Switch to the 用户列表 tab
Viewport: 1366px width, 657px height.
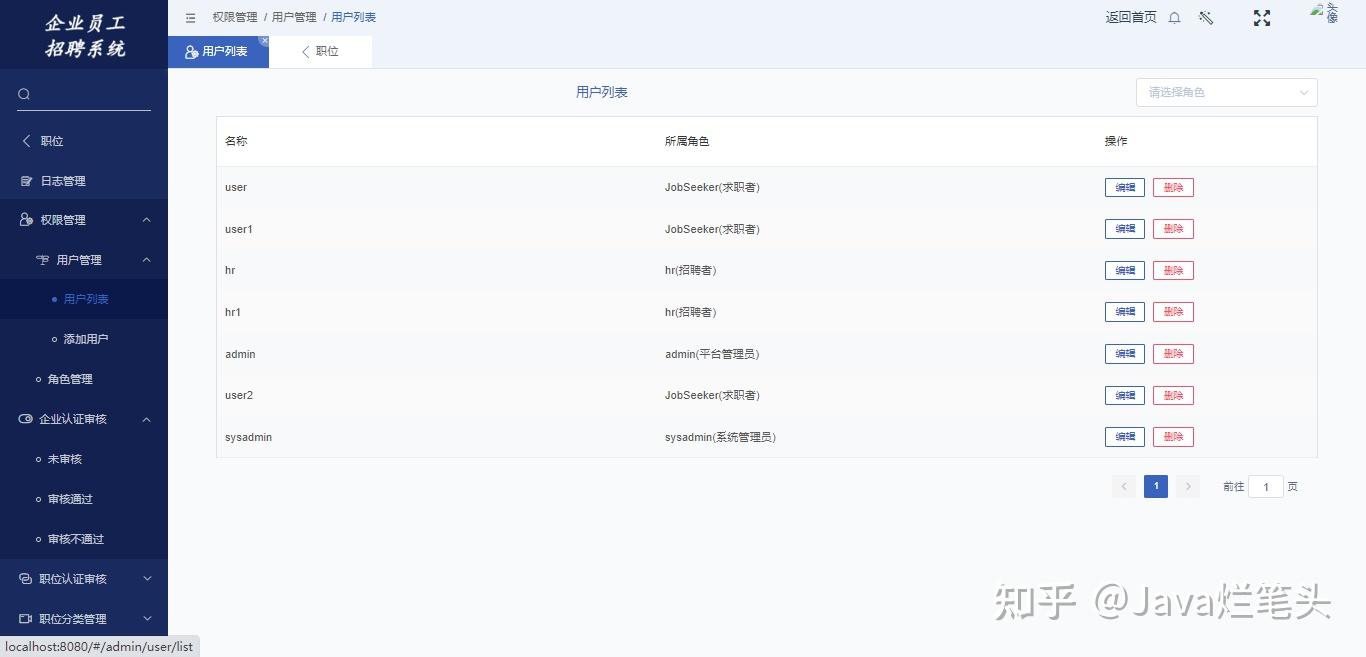click(218, 51)
